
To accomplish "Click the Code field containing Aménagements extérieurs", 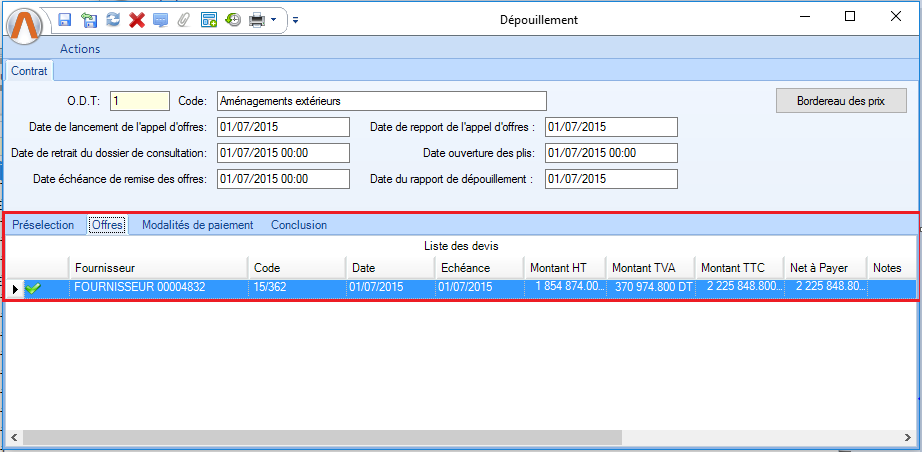I will (x=381, y=101).
